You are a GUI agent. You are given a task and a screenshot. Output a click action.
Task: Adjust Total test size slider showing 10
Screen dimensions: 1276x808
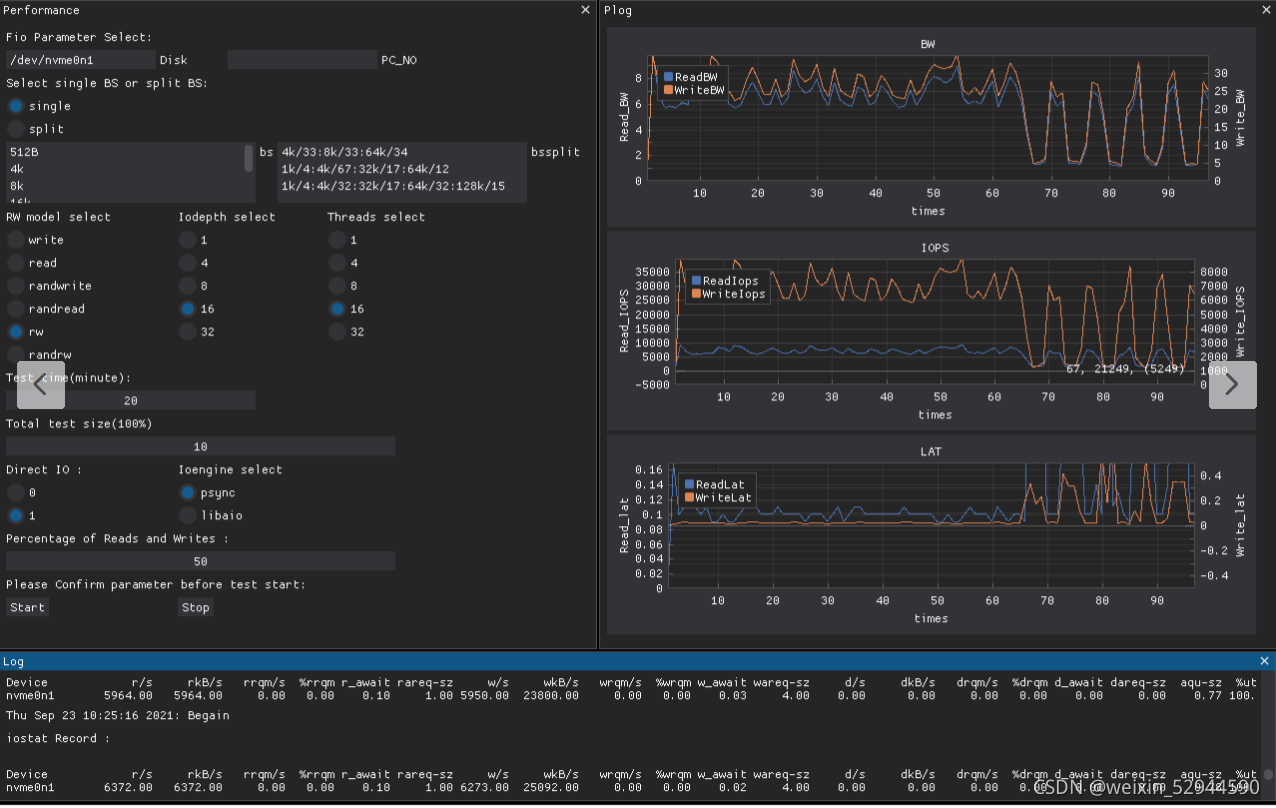200,447
